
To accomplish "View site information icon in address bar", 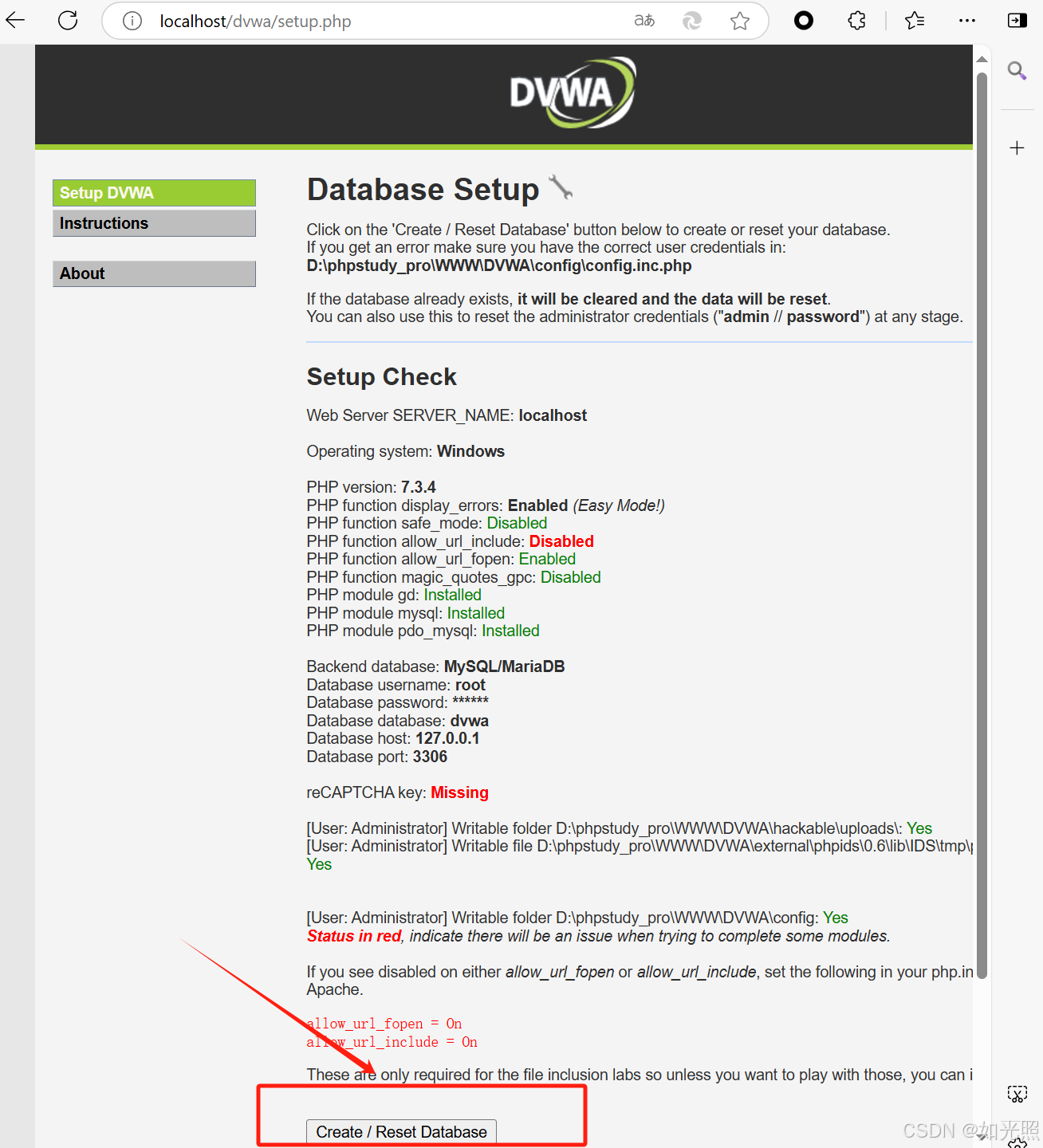I will tap(132, 21).
